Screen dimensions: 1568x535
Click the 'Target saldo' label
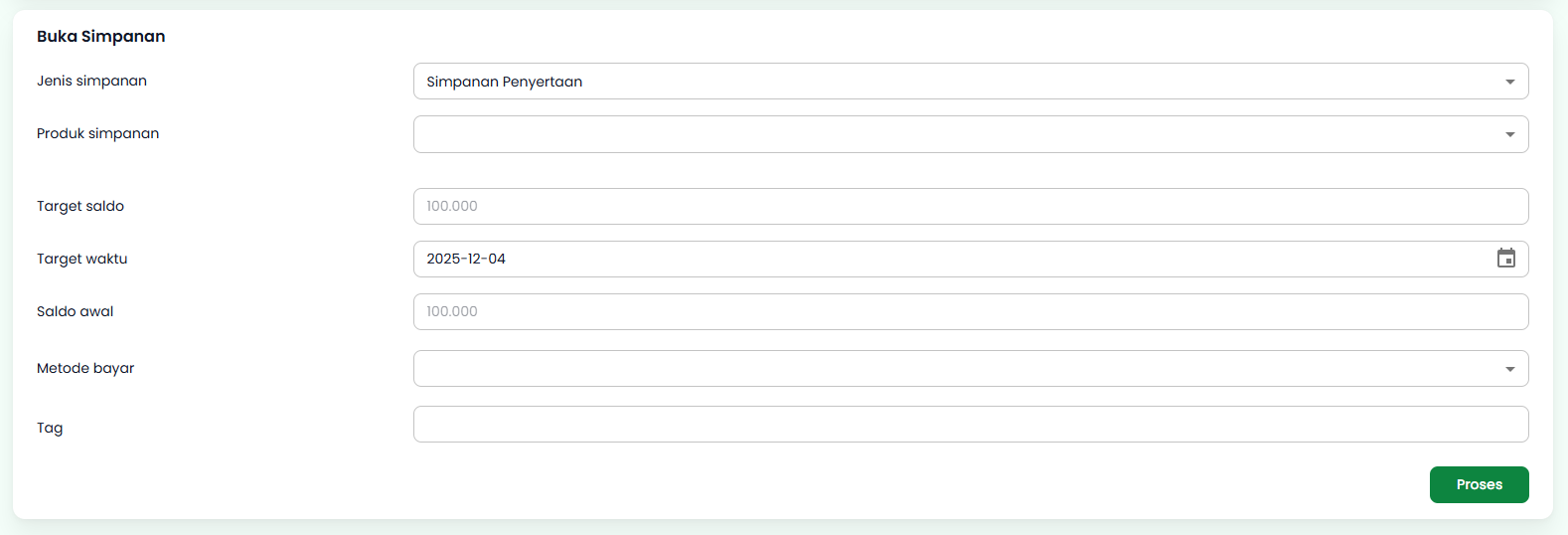(80, 206)
